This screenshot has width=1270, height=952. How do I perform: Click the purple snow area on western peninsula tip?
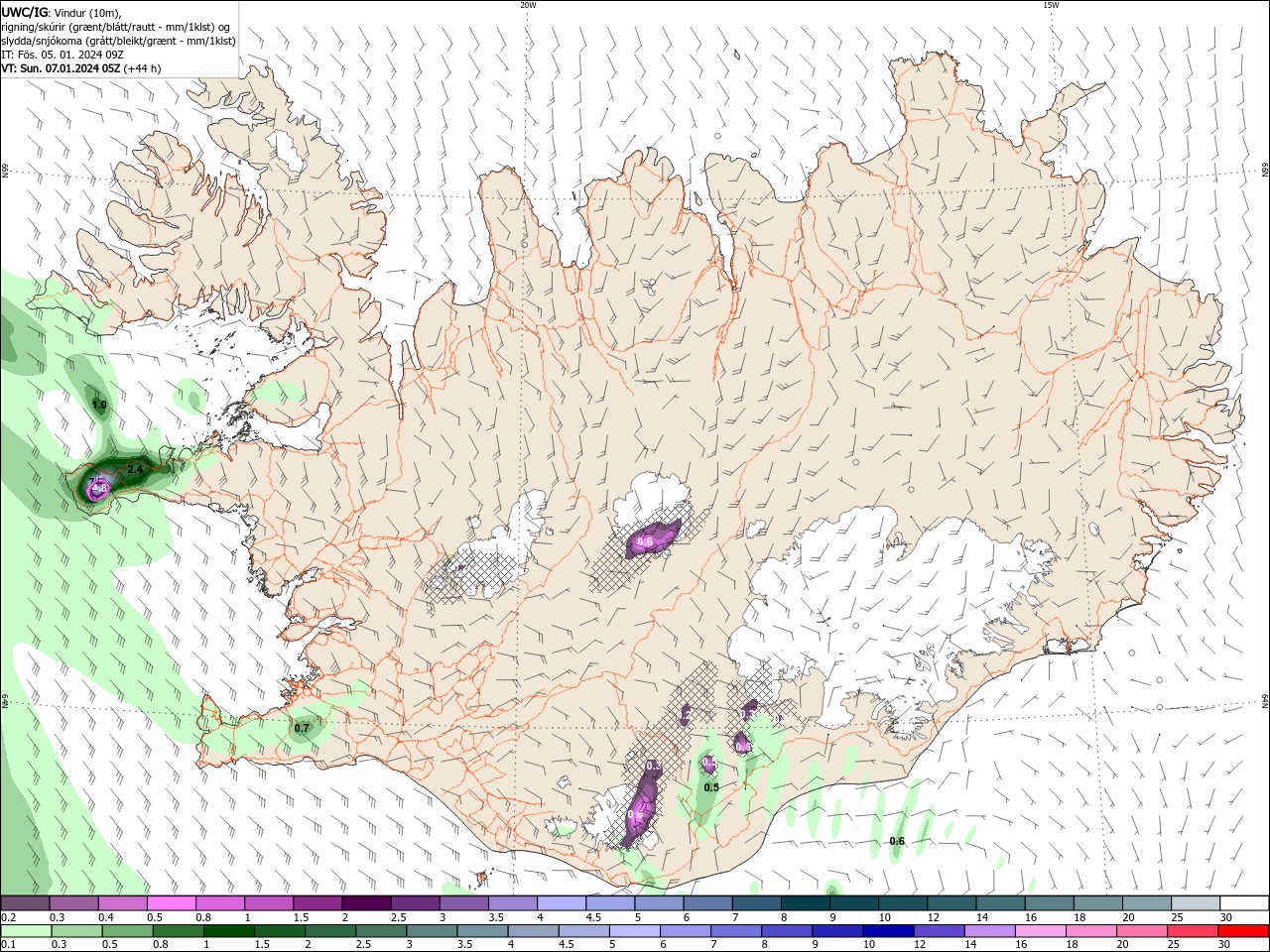click(96, 486)
